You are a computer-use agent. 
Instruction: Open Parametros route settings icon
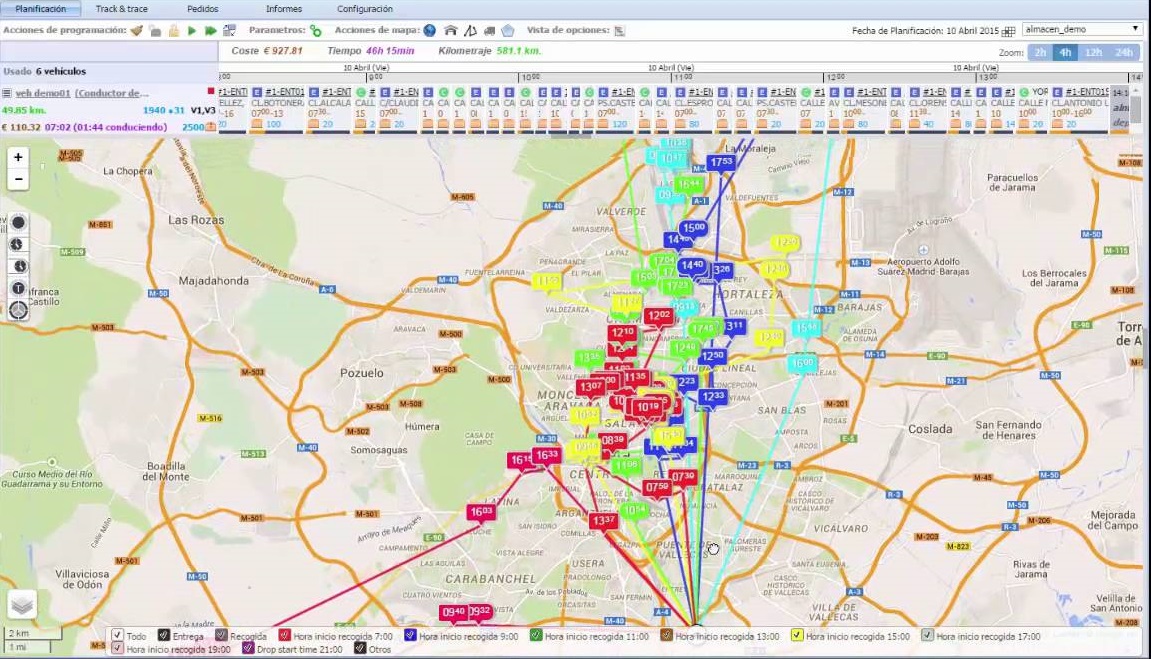(316, 31)
